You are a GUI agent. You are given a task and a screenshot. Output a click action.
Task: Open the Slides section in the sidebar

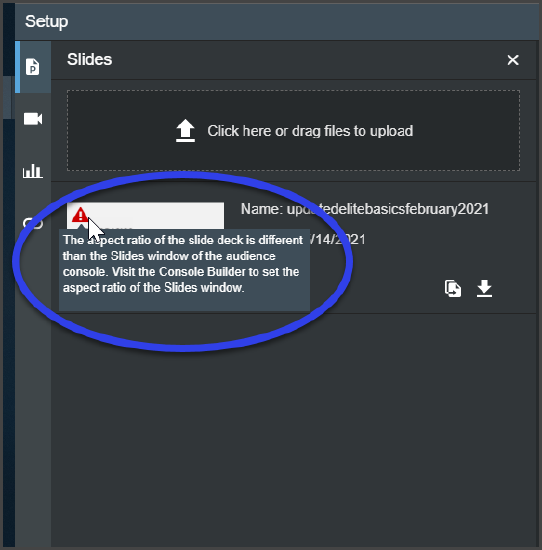click(33, 67)
